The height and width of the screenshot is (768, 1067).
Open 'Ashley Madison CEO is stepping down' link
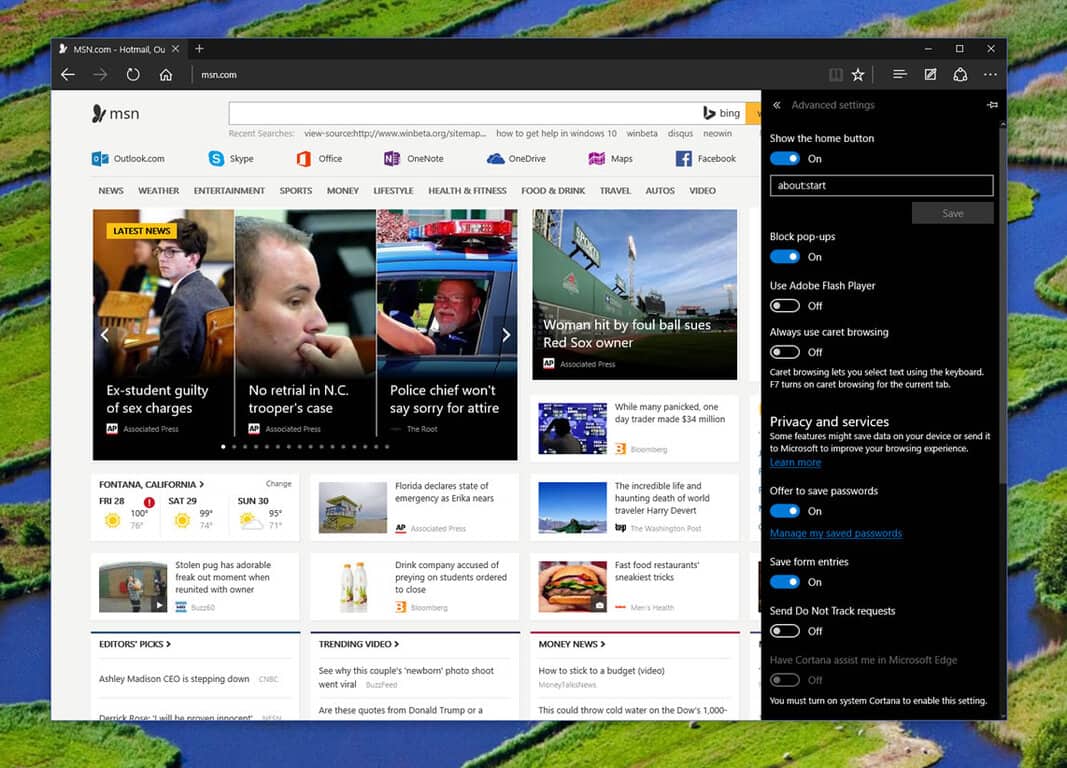click(174, 679)
